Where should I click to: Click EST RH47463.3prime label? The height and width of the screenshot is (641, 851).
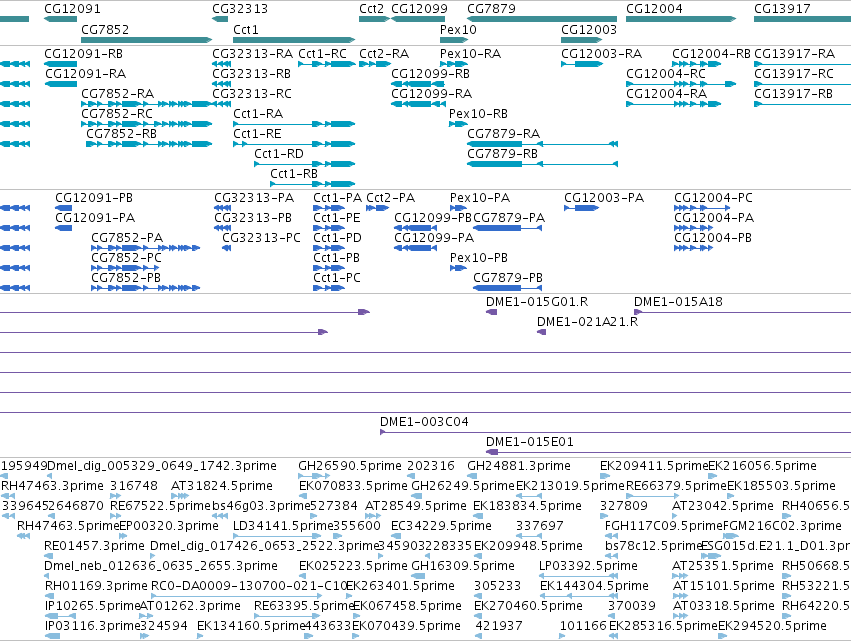click(x=52, y=486)
